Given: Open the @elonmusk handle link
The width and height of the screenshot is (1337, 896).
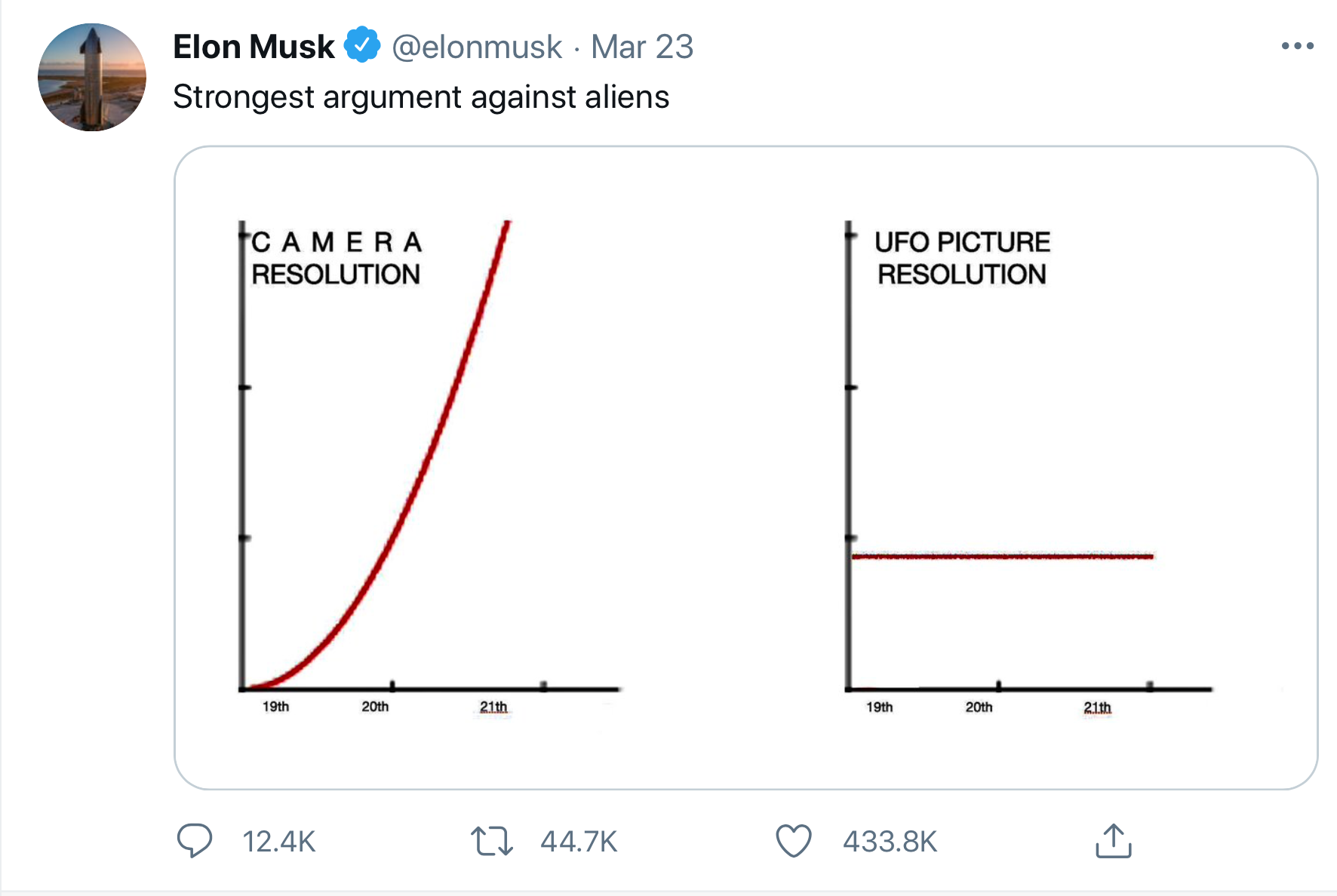Looking at the screenshot, I should point(477,47).
